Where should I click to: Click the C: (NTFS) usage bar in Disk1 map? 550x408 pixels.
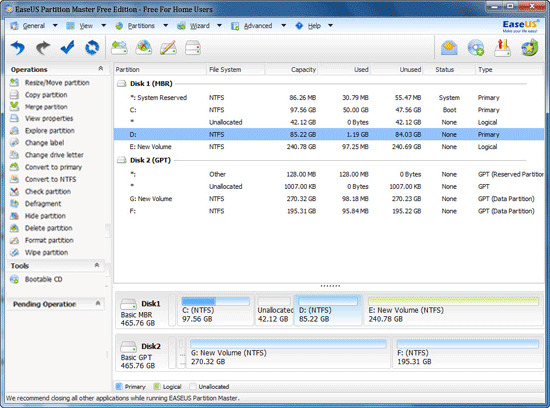[x=215, y=301]
